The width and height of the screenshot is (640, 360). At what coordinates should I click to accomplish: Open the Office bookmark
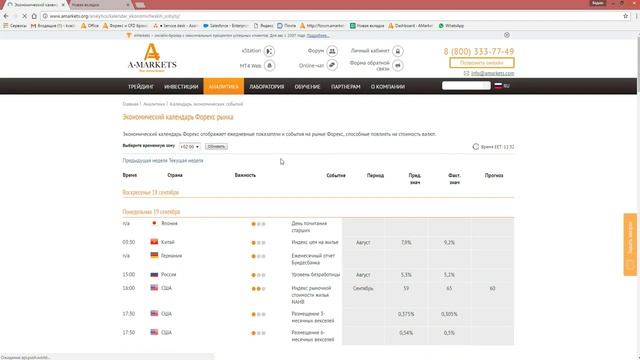tap(90, 26)
